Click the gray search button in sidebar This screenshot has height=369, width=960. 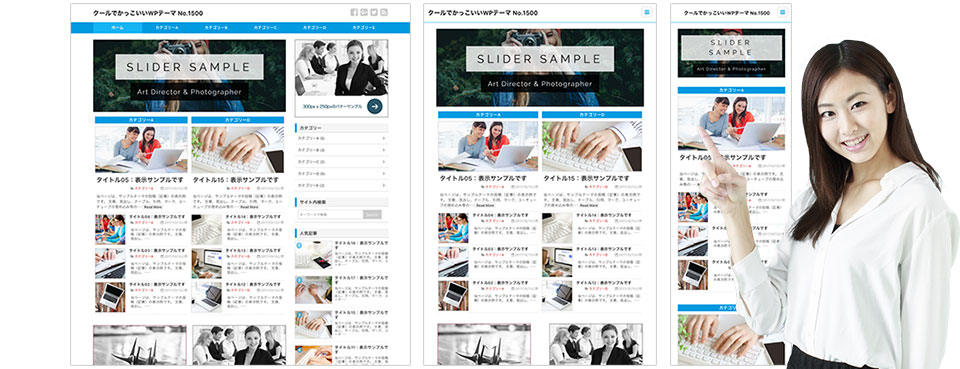tap(372, 215)
